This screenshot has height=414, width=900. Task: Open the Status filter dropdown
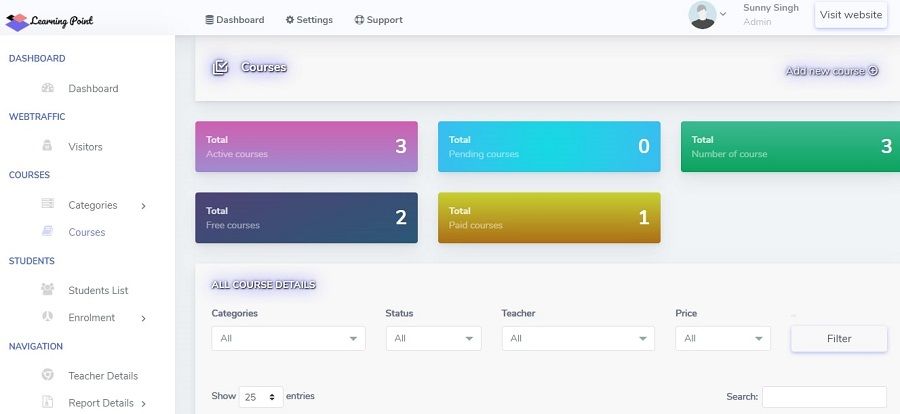click(434, 338)
